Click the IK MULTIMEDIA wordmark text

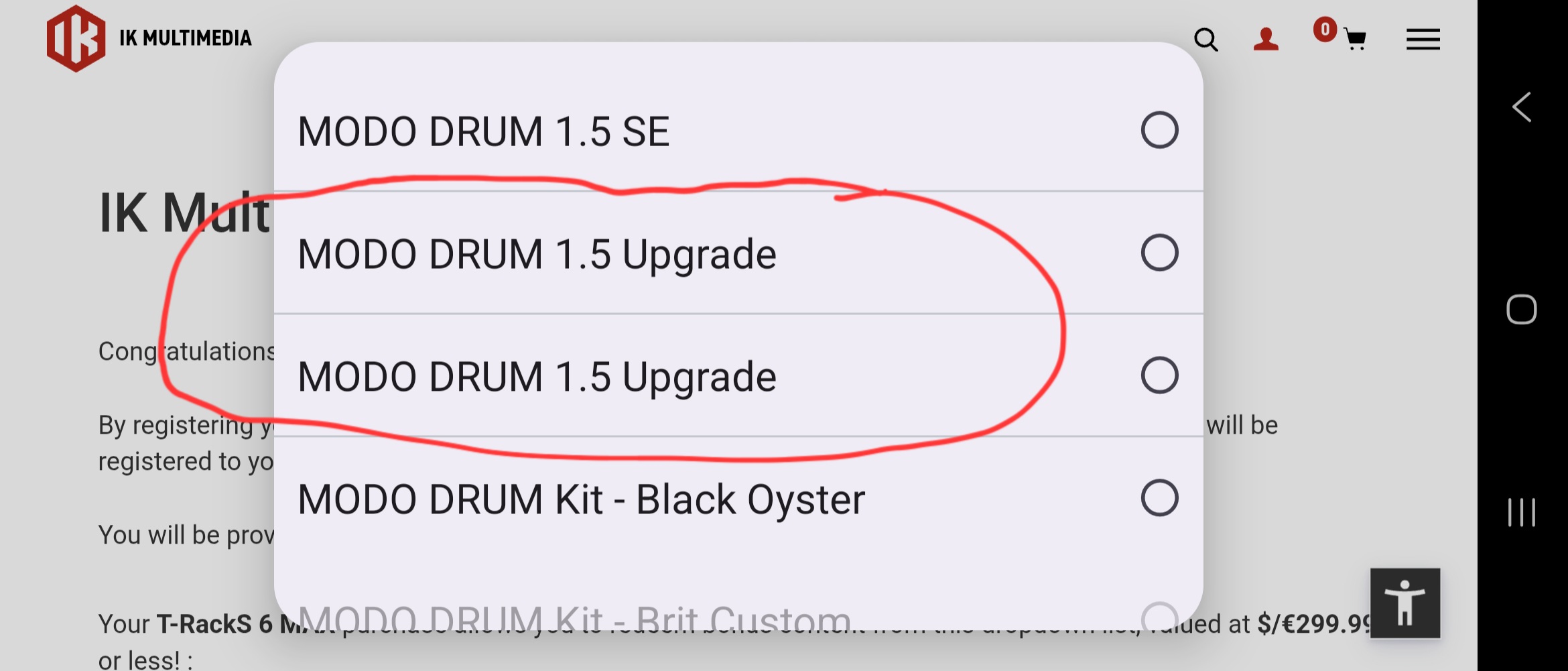pyautogui.click(x=186, y=38)
